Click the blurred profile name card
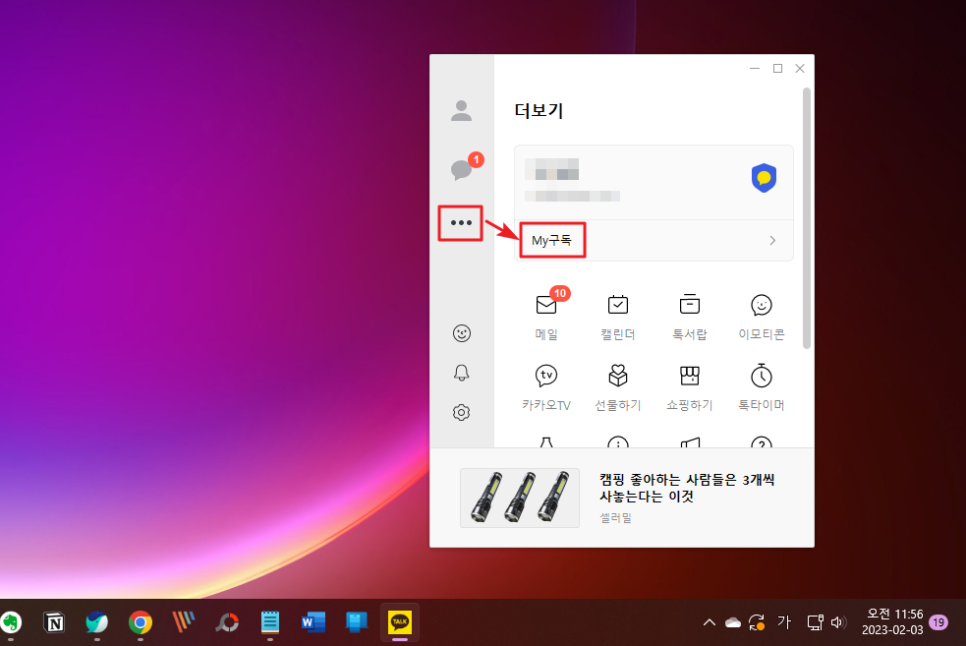The image size is (966, 646). click(654, 182)
